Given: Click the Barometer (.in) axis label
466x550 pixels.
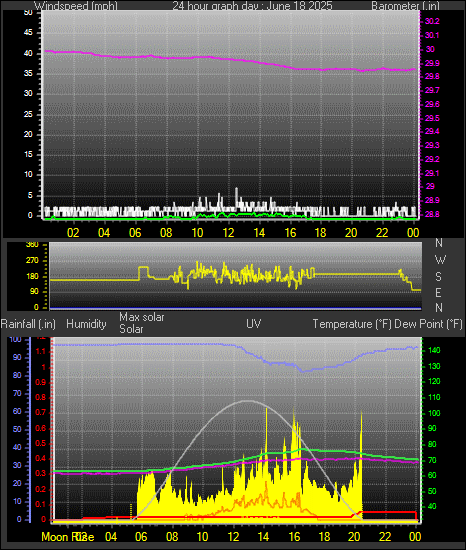Looking at the screenshot, I should coord(405,6).
